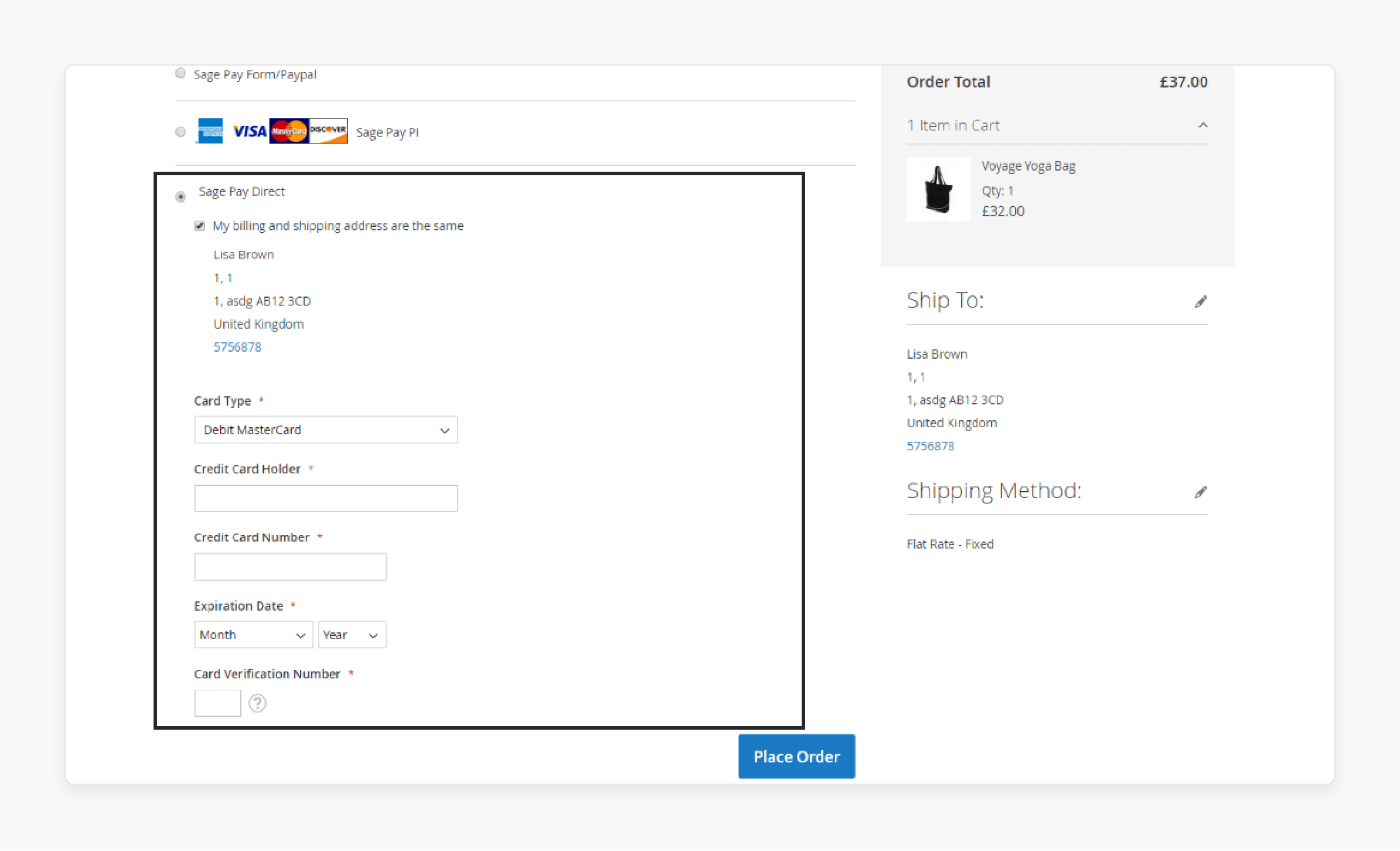Click the Credit Card Number input field
Image resolution: width=1400 pixels, height=851 pixels.
290,566
